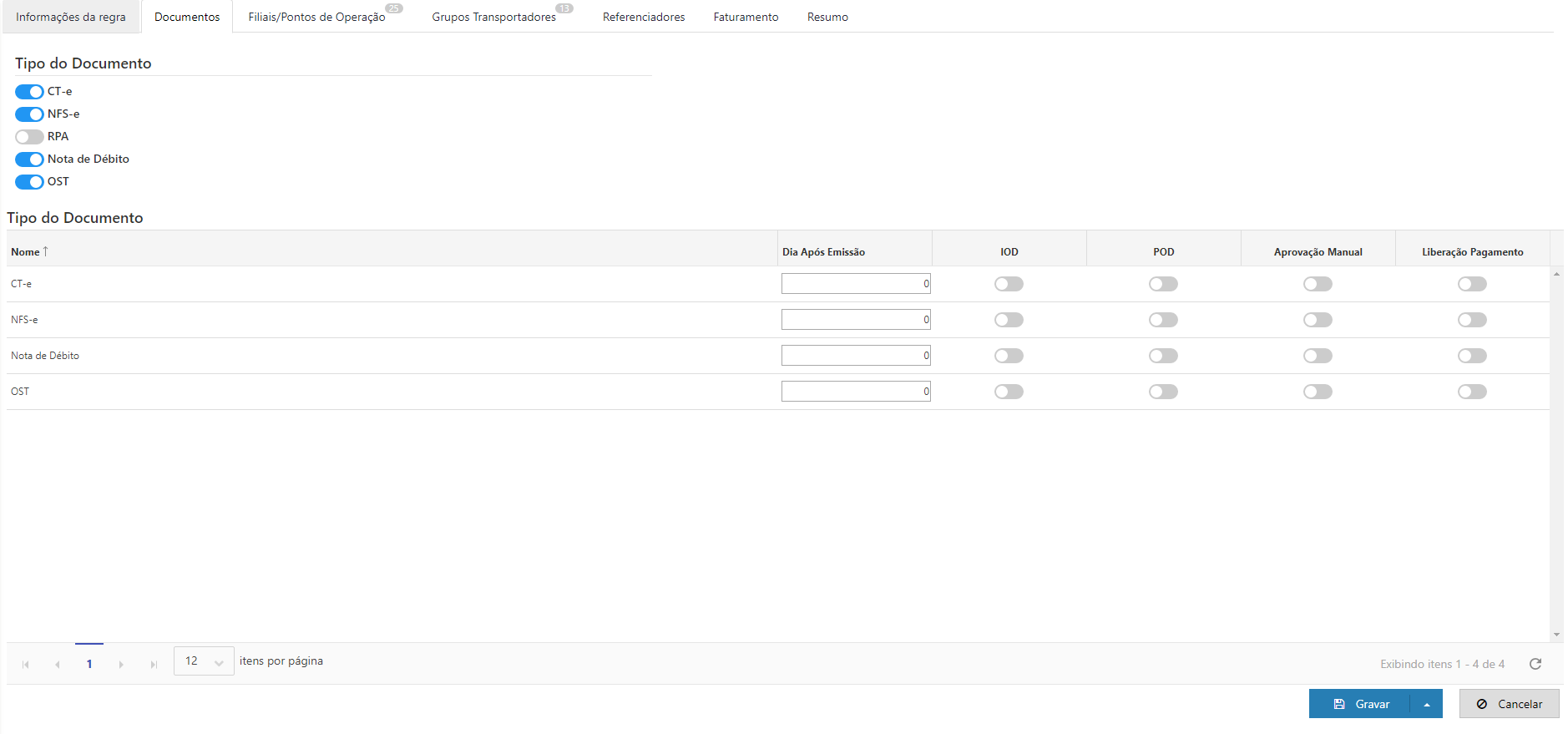
Task: Enable Liberação Pagamento for the OST row
Action: click(1472, 392)
